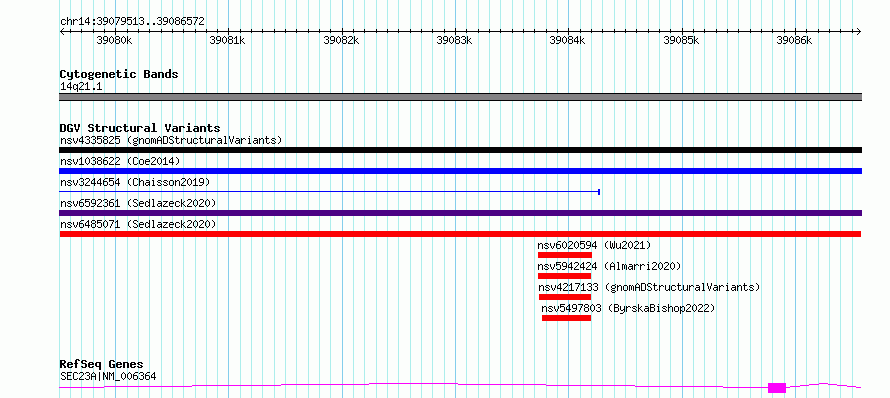
Task: Select the blue nsv1038622 variant bar
Action: coord(461,171)
